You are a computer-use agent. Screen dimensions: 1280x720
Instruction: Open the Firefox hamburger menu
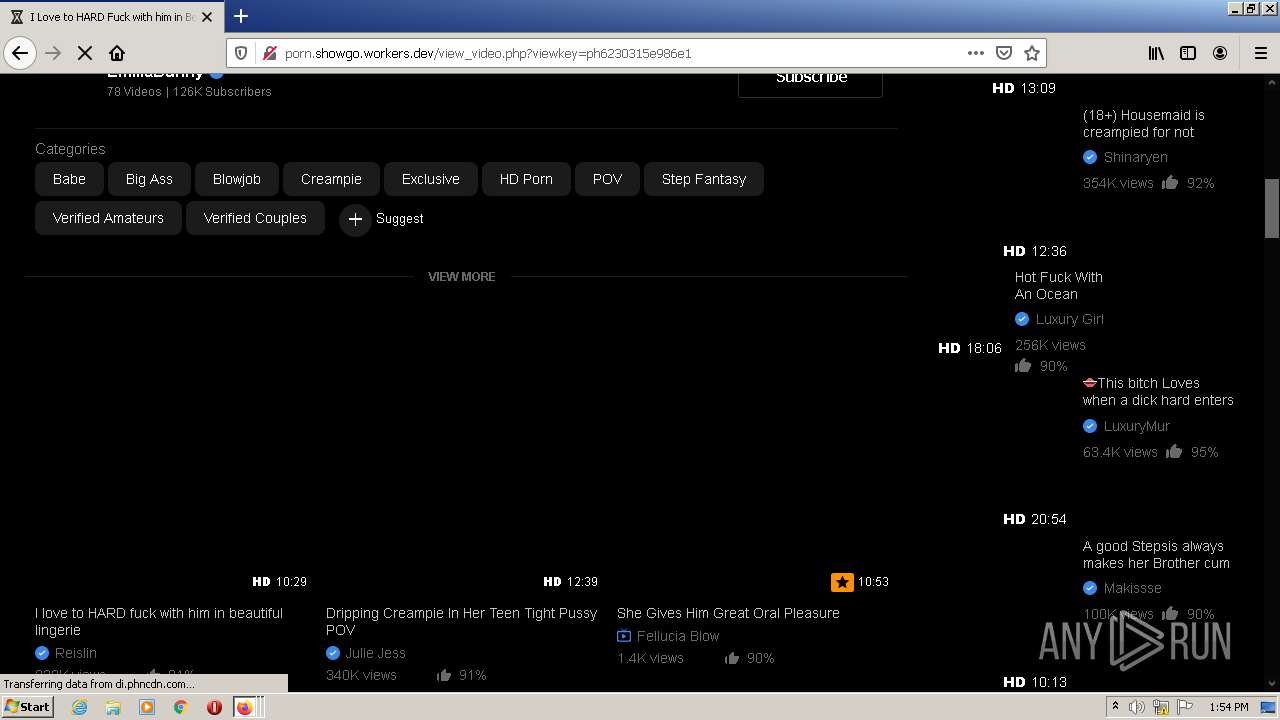pos(1261,53)
